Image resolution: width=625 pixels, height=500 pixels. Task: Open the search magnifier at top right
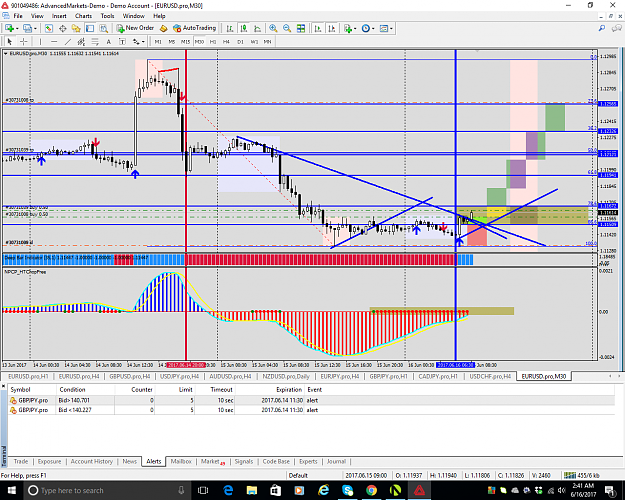602,28
